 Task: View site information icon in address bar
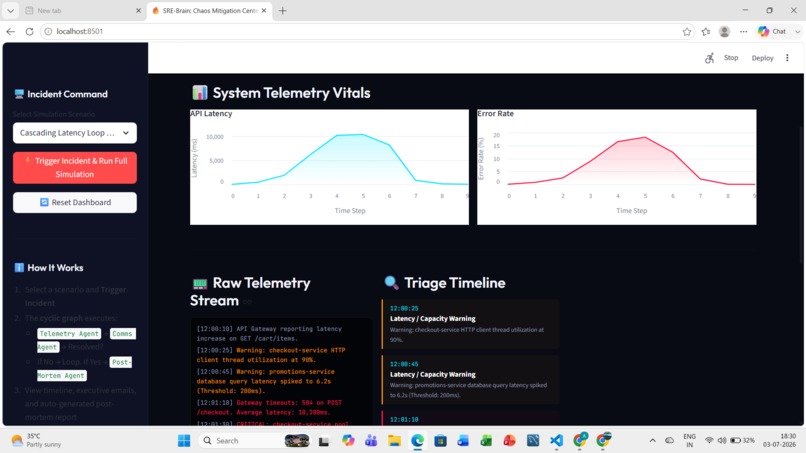click(x=48, y=31)
